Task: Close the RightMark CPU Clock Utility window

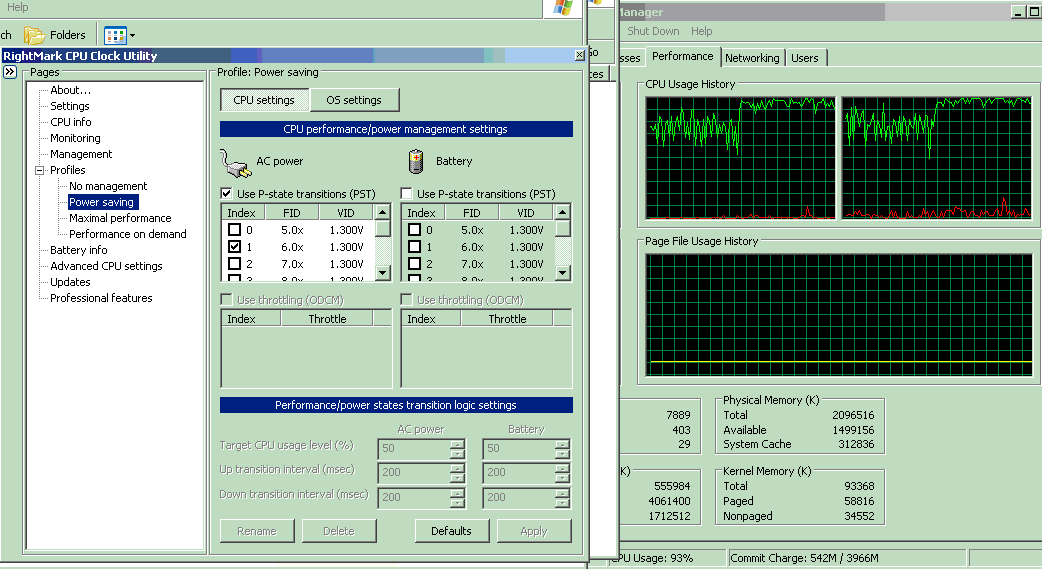Action: [580, 56]
